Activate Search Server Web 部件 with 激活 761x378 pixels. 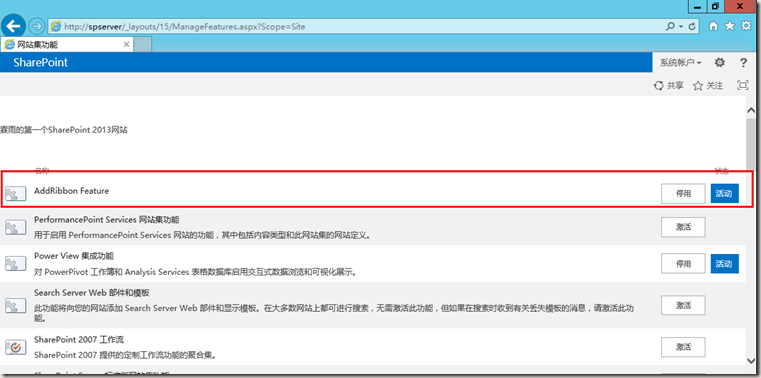click(683, 305)
